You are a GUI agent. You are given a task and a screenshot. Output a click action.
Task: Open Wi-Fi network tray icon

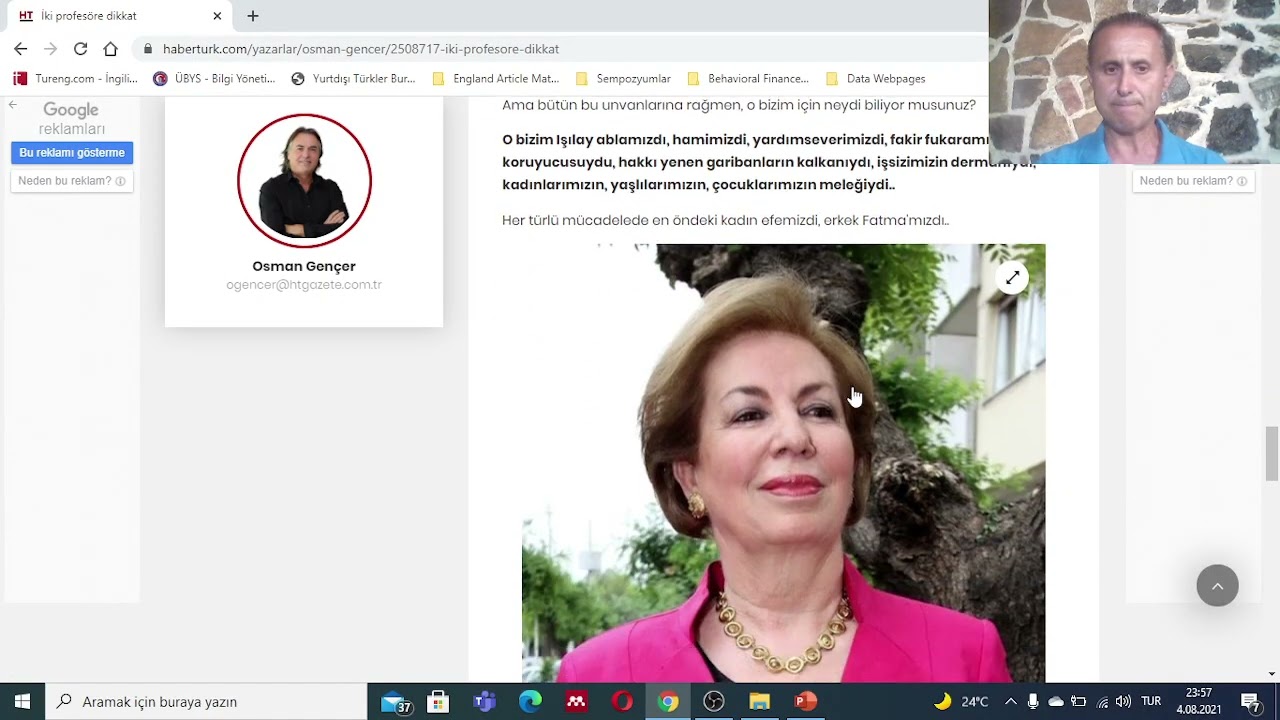1102,702
